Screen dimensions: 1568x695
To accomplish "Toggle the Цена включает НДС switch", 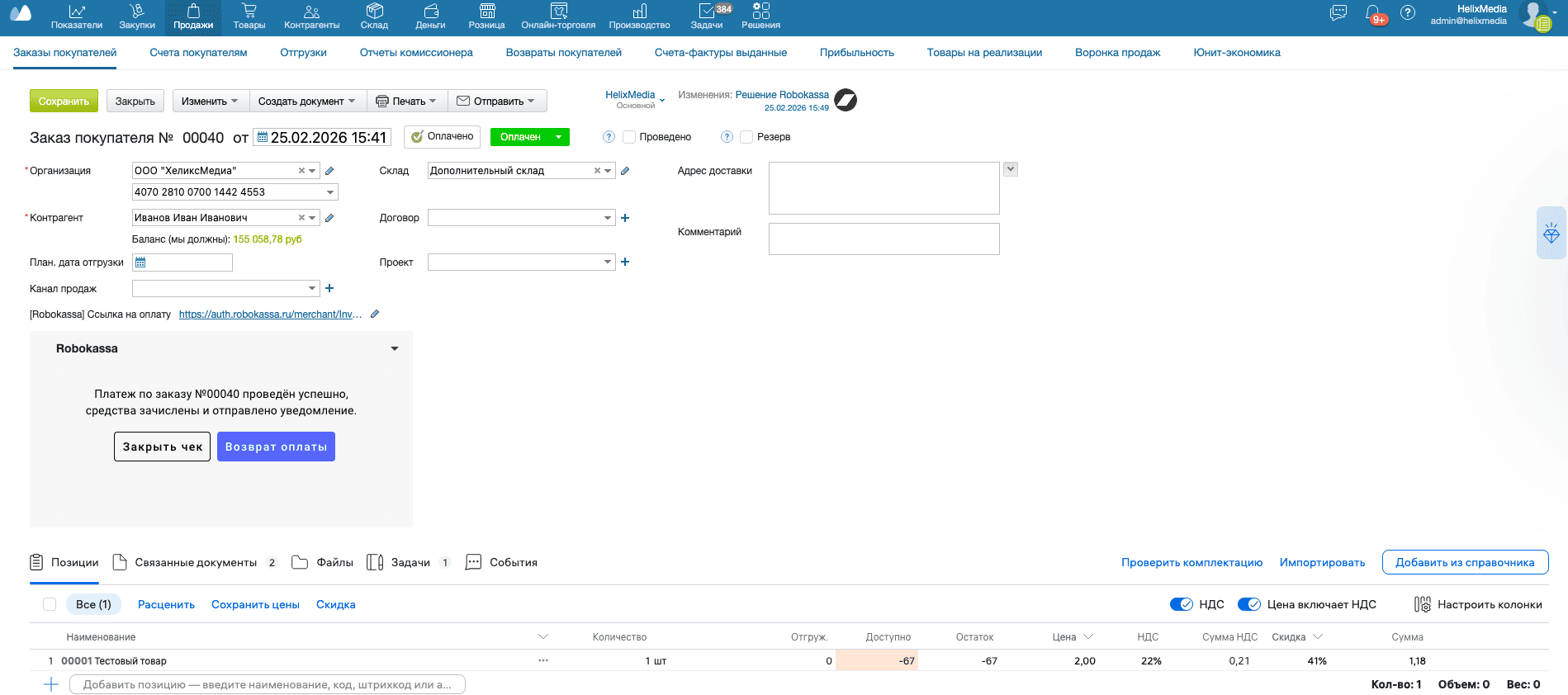I will (x=1248, y=604).
